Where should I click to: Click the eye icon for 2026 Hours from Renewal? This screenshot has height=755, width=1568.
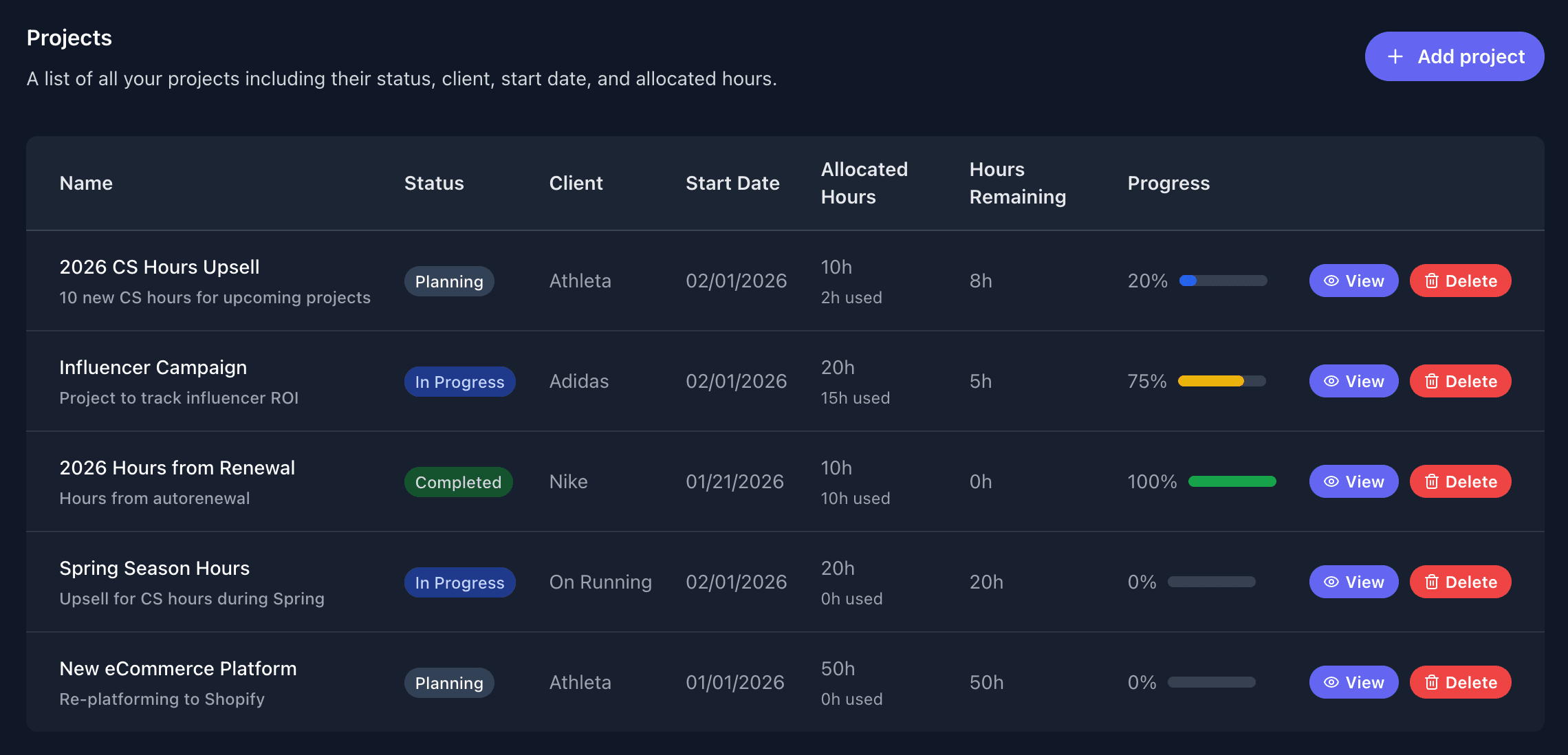[x=1331, y=481]
